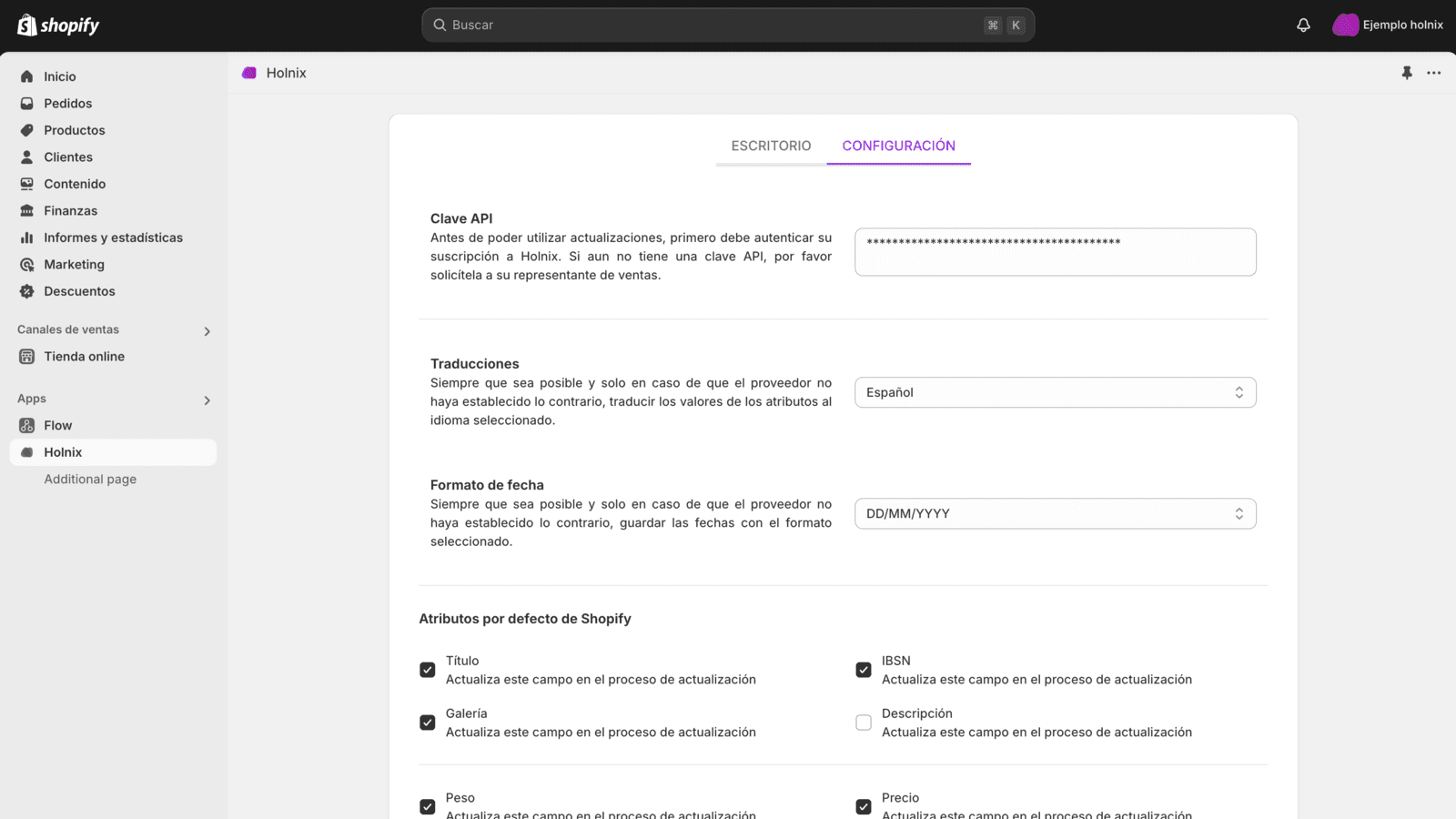
Task: Uncheck the Galería attribute
Action: tap(427, 723)
